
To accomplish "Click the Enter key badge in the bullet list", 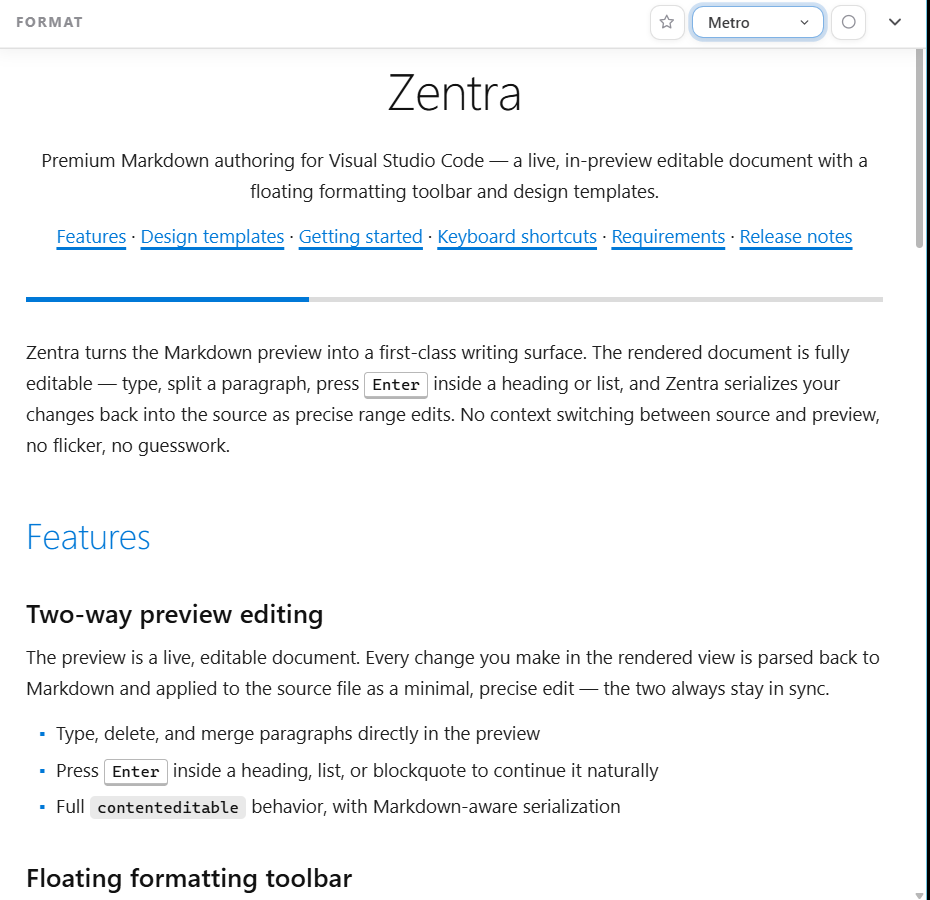I will tap(136, 772).
